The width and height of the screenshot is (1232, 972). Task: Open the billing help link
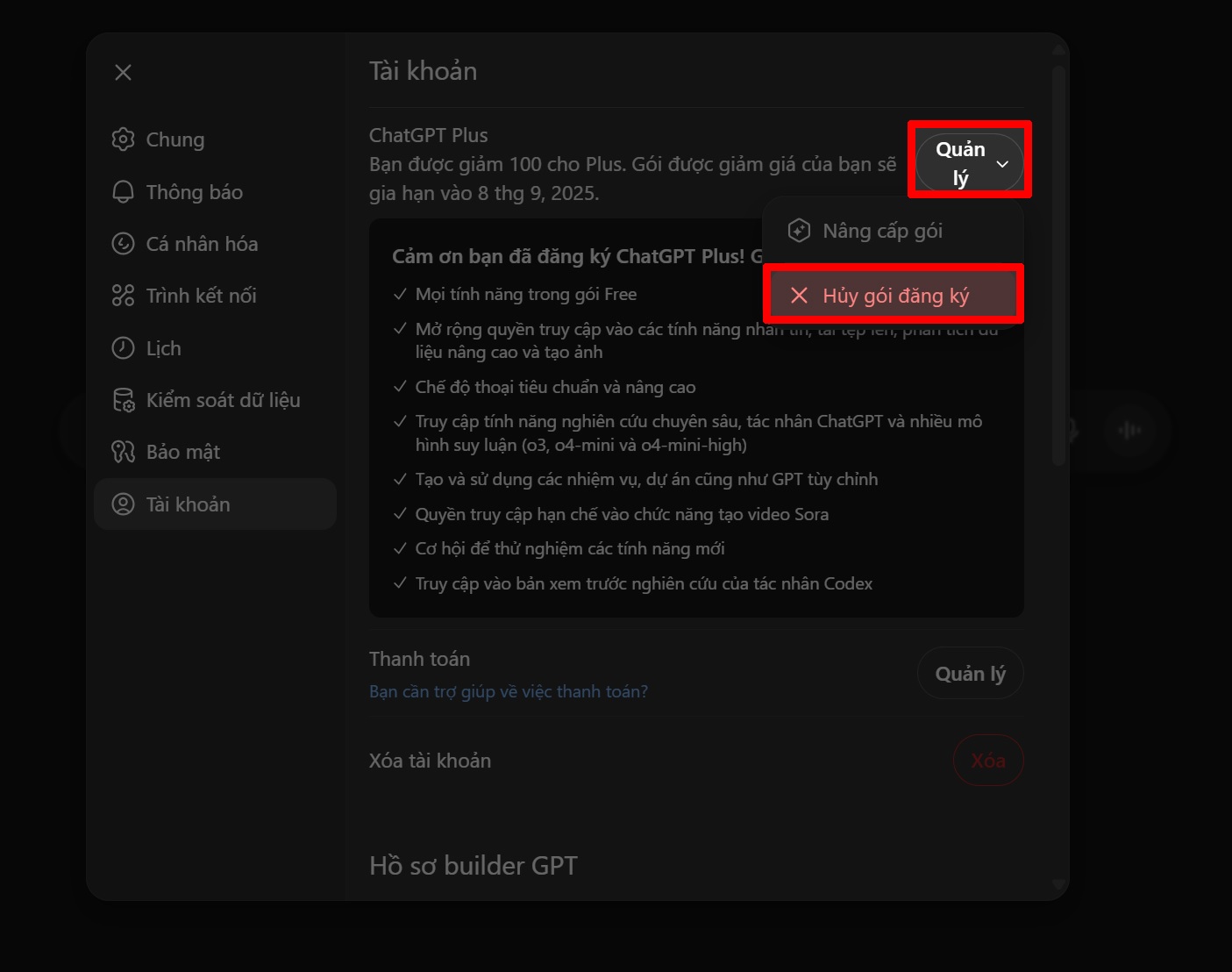click(509, 691)
